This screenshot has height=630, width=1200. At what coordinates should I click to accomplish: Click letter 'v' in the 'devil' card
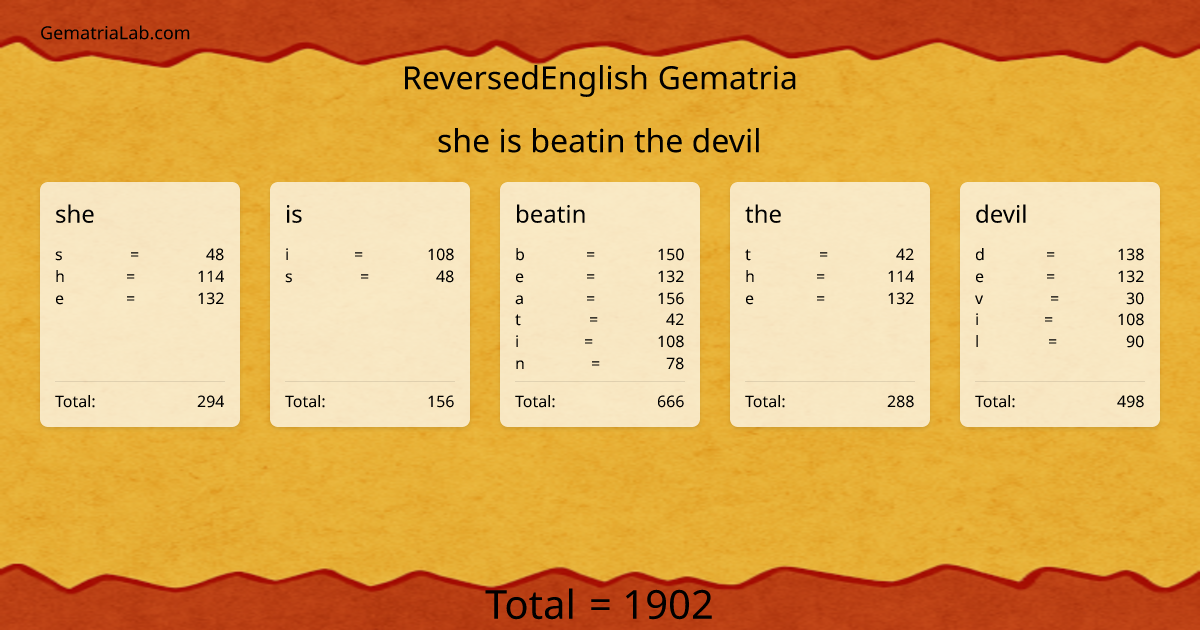tap(979, 299)
